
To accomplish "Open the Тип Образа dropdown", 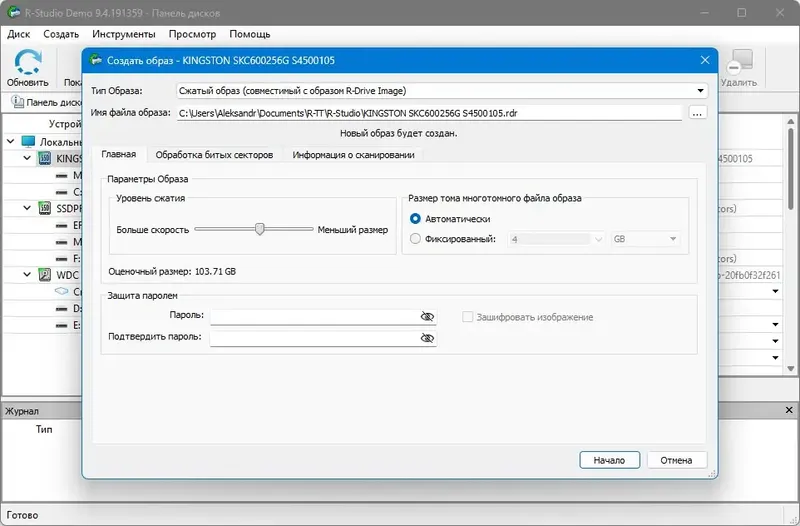I will [x=442, y=91].
